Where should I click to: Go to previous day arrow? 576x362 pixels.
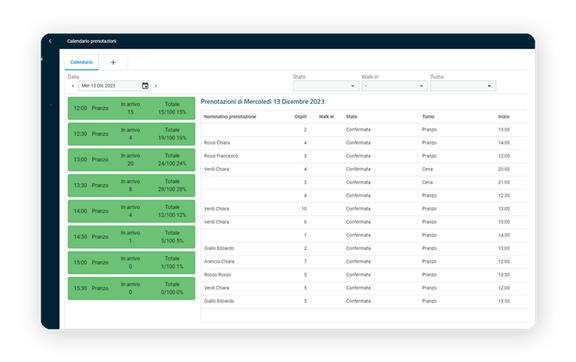(73, 86)
